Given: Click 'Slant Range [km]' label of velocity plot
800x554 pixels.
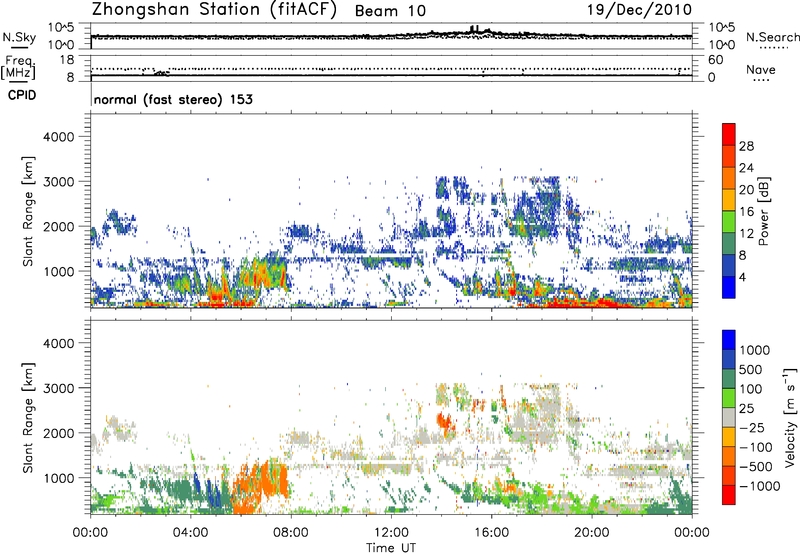Looking at the screenshot, I should click(x=28, y=418).
